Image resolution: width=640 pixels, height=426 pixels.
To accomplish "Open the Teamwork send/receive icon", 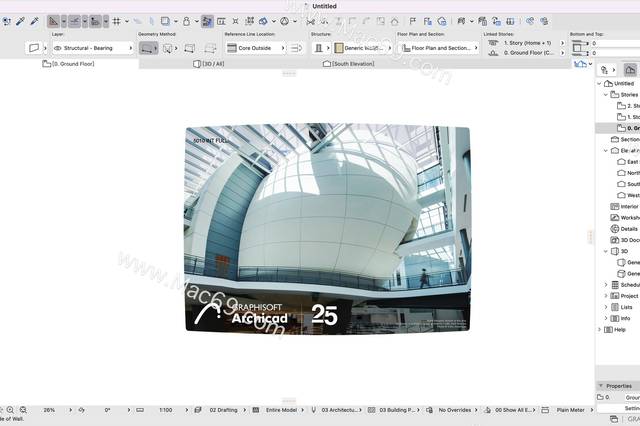I will click(461, 21).
